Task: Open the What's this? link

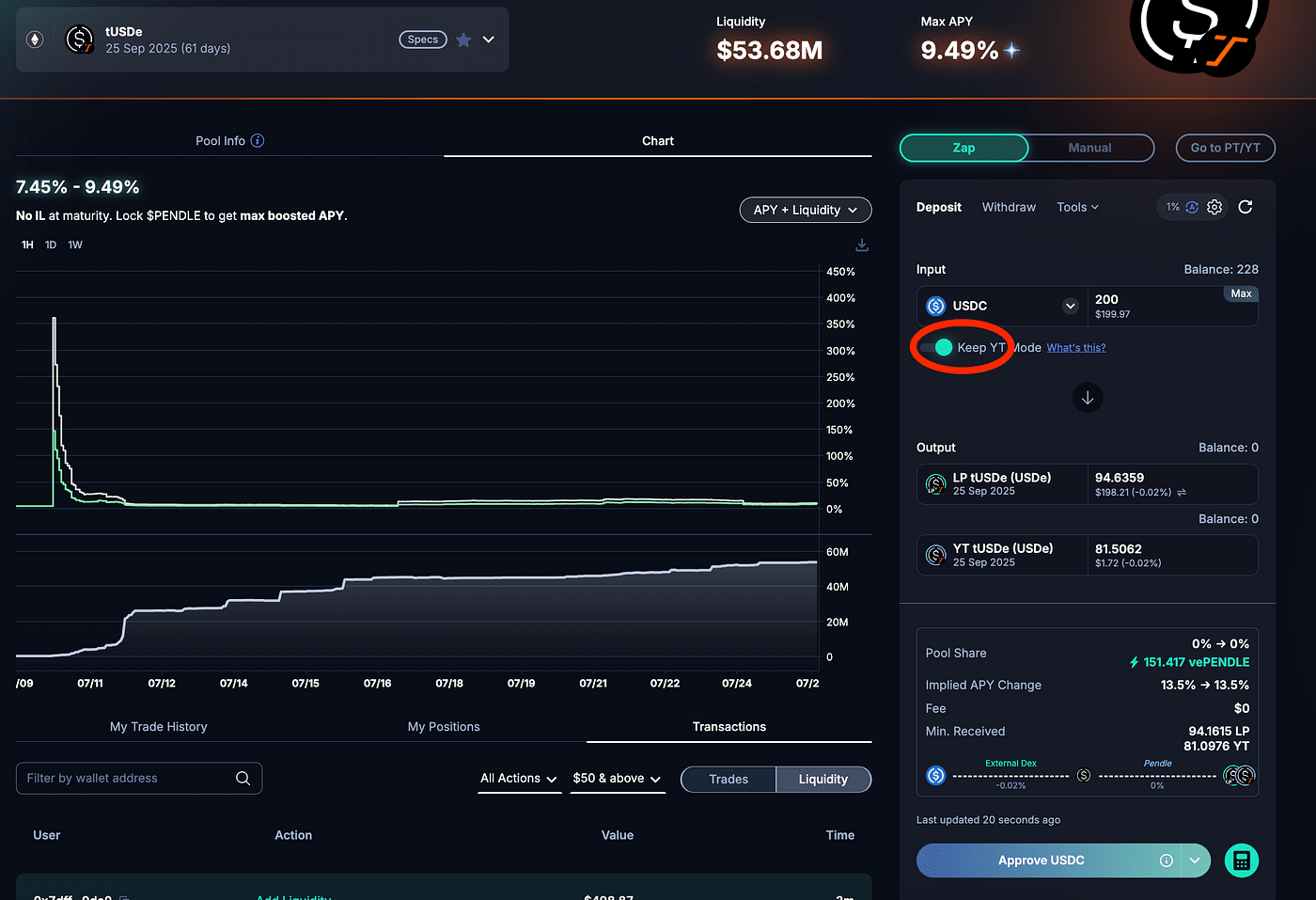Action: click(1076, 347)
